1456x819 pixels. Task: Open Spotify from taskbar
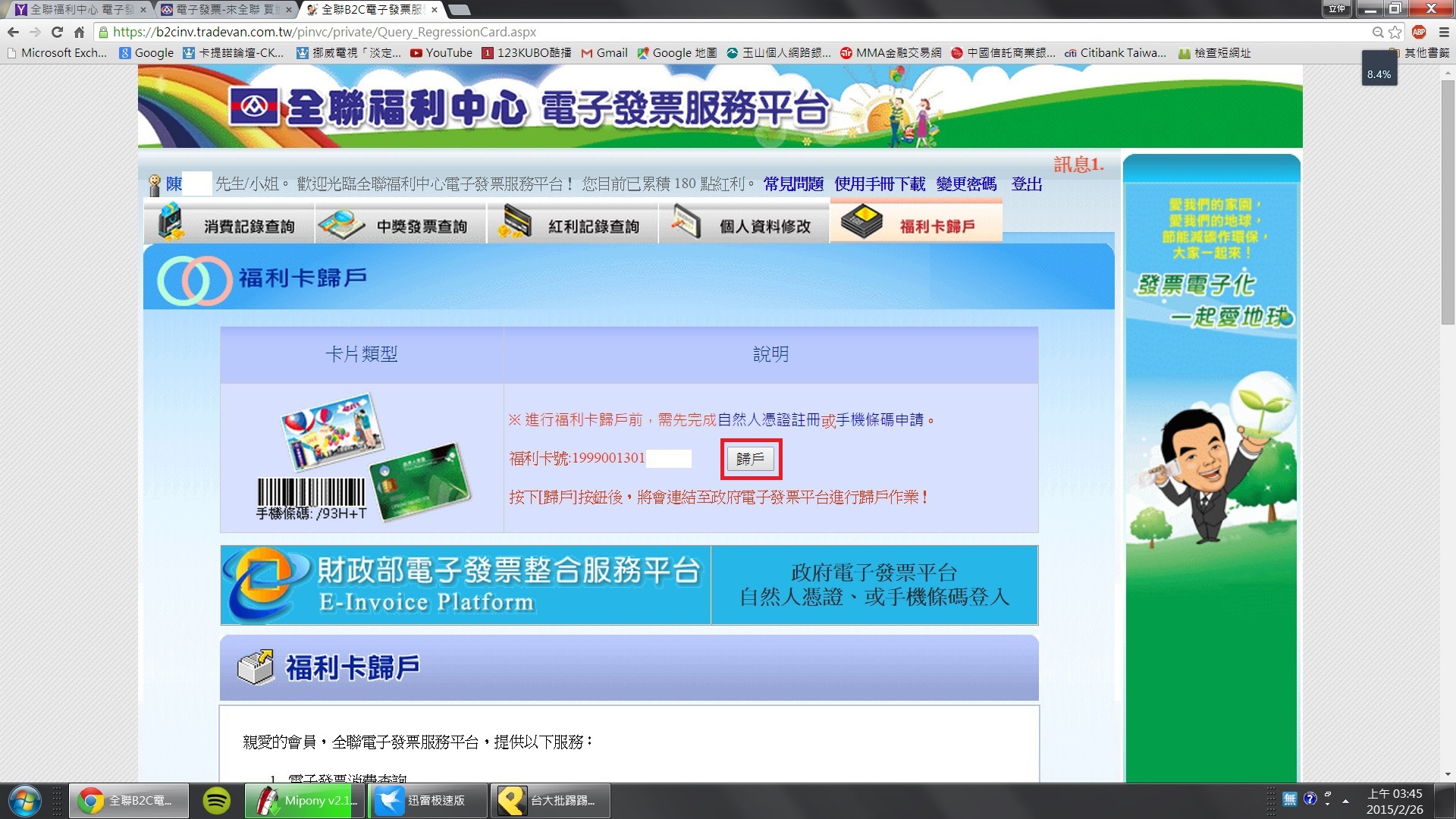[x=217, y=801]
